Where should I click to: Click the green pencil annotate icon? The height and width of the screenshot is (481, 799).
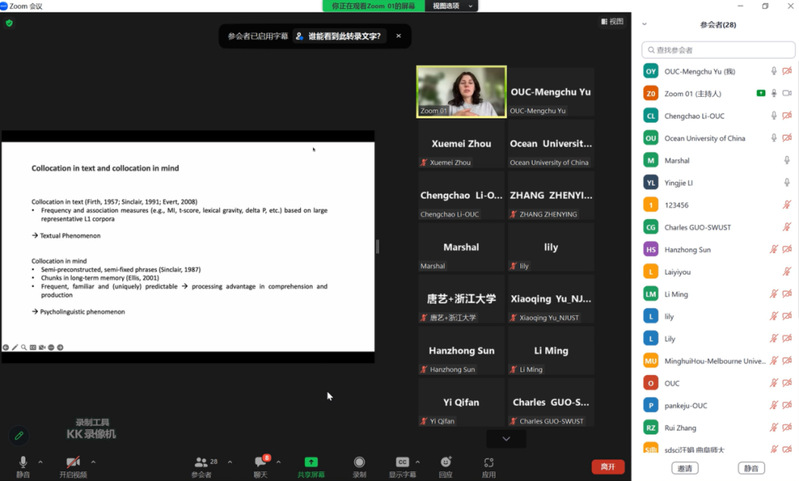click(18, 436)
